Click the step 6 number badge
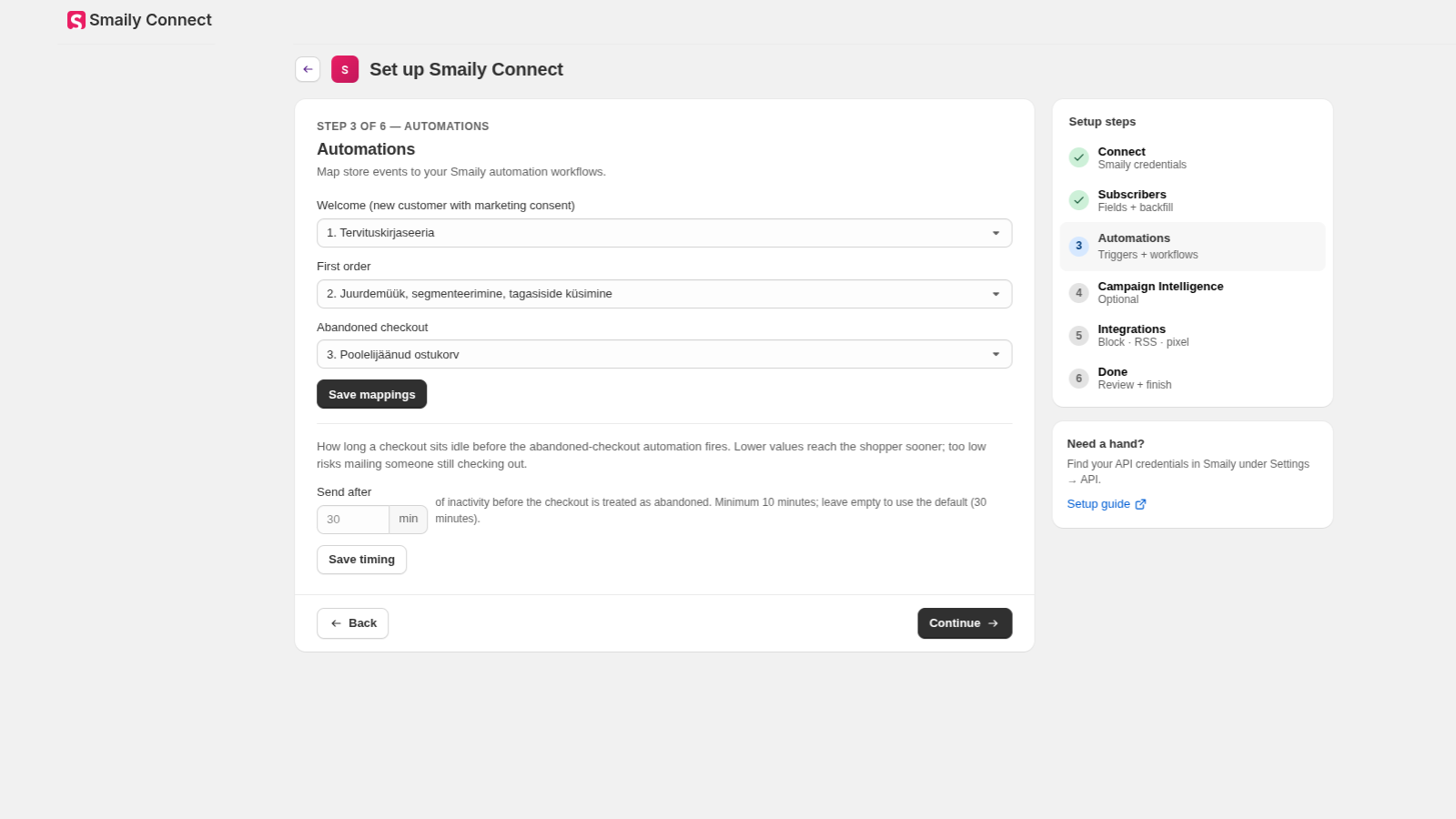Image resolution: width=1456 pixels, height=819 pixels. 1078,378
